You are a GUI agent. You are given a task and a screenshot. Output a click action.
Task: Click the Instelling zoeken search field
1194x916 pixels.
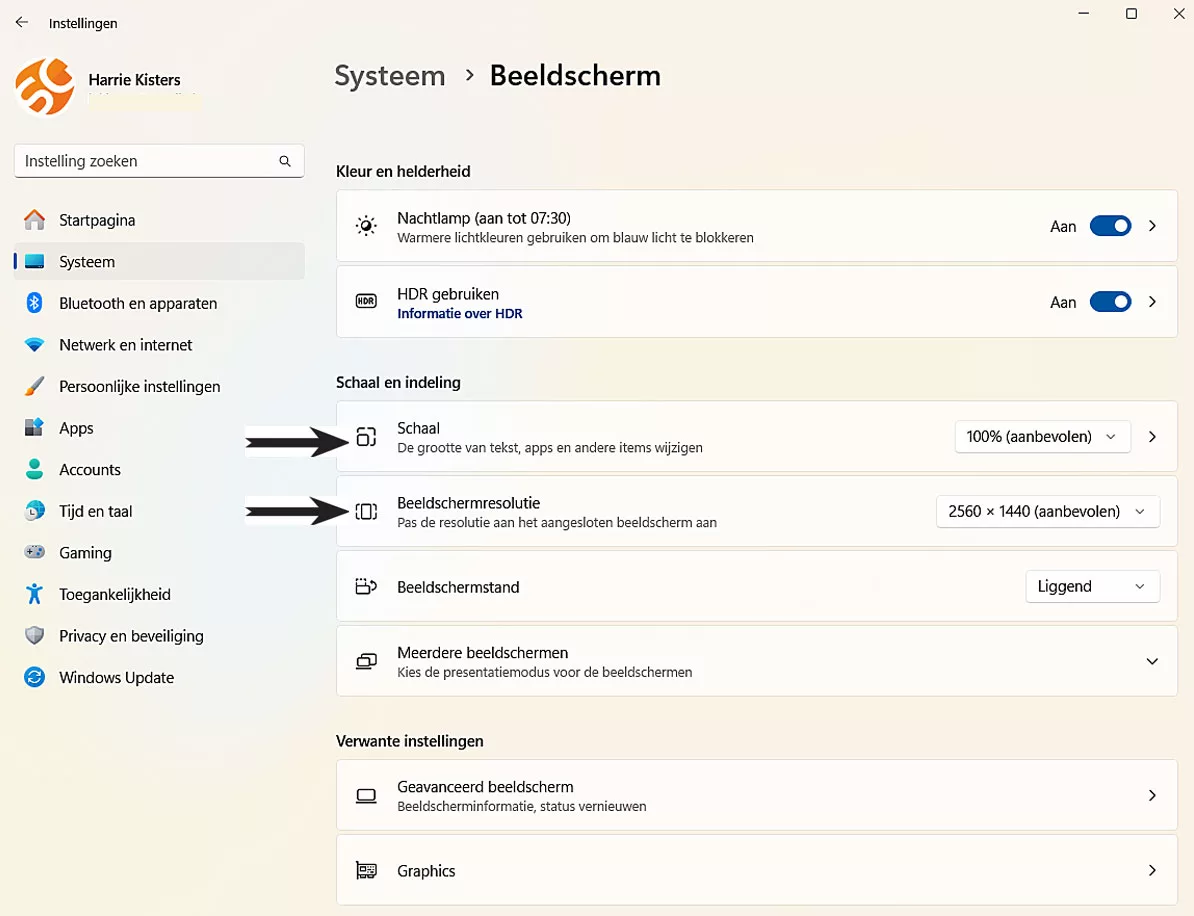[159, 161]
